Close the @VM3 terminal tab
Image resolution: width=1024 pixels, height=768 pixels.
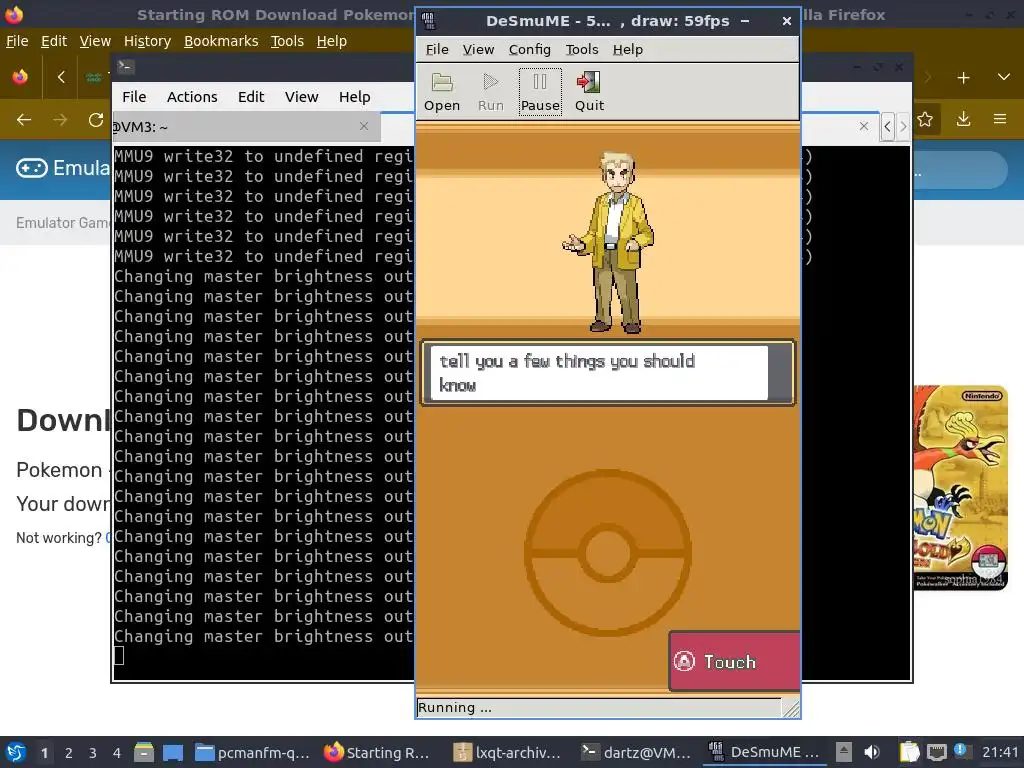(364, 126)
